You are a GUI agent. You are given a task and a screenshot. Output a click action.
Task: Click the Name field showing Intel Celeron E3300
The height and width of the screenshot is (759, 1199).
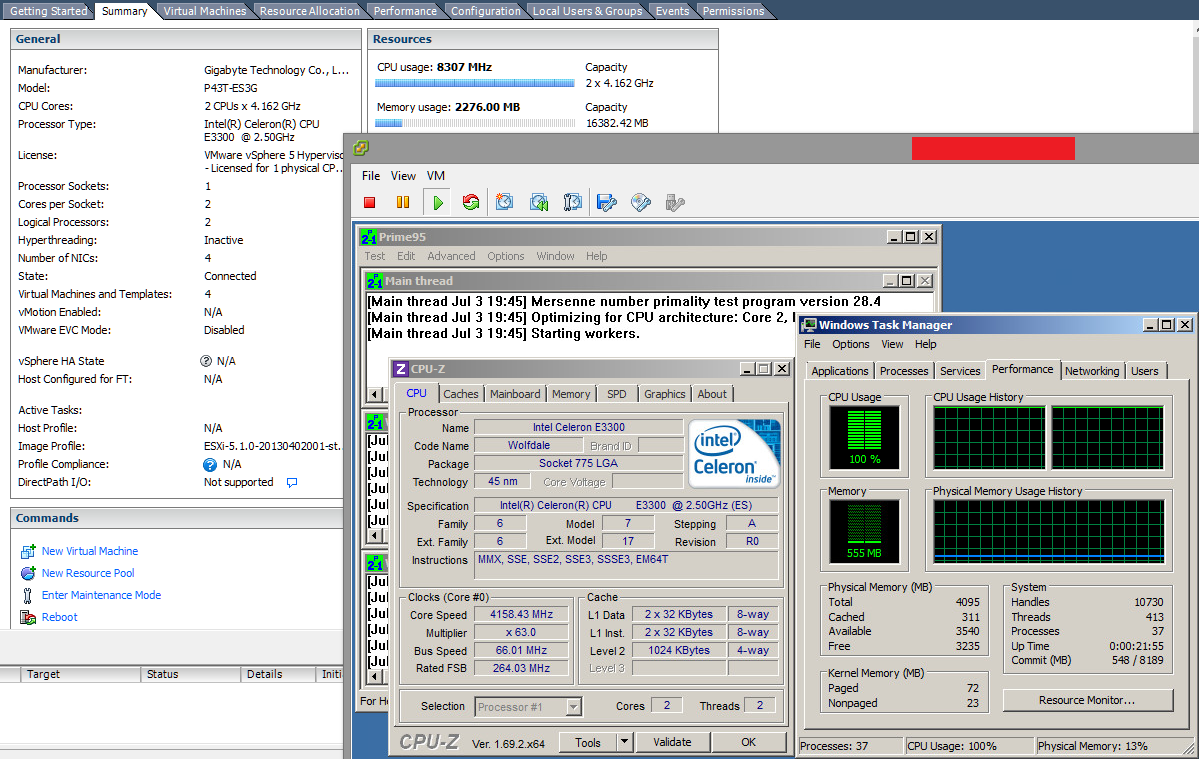click(579, 427)
